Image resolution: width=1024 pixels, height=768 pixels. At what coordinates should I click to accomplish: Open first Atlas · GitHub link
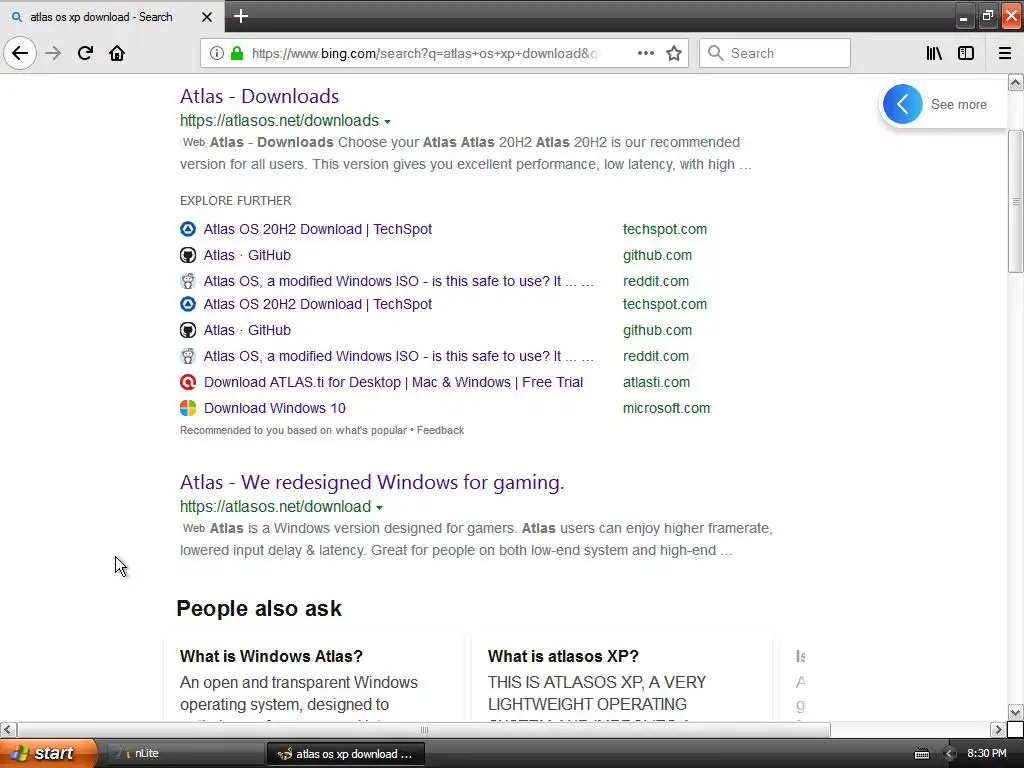[247, 255]
